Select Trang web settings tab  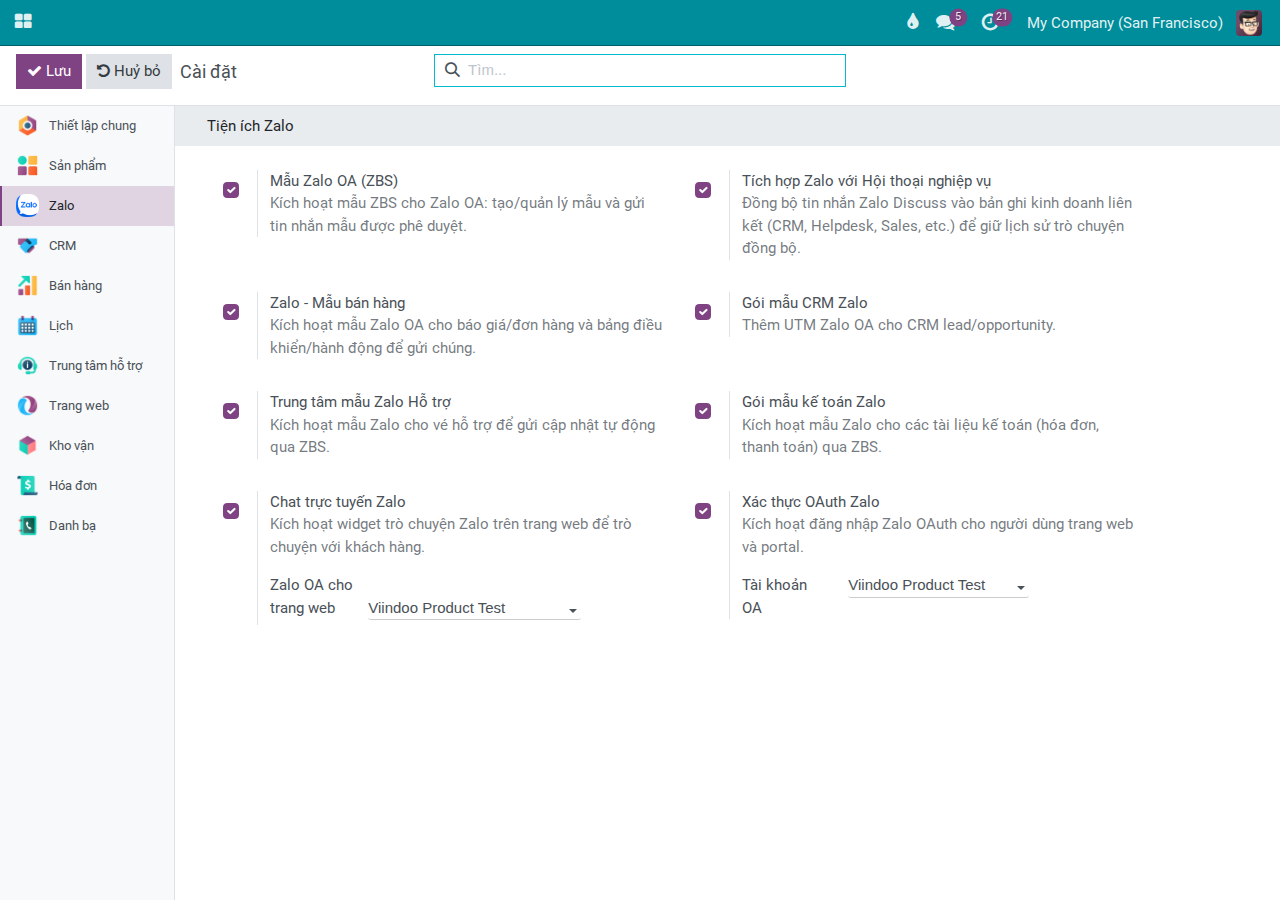[87, 406]
